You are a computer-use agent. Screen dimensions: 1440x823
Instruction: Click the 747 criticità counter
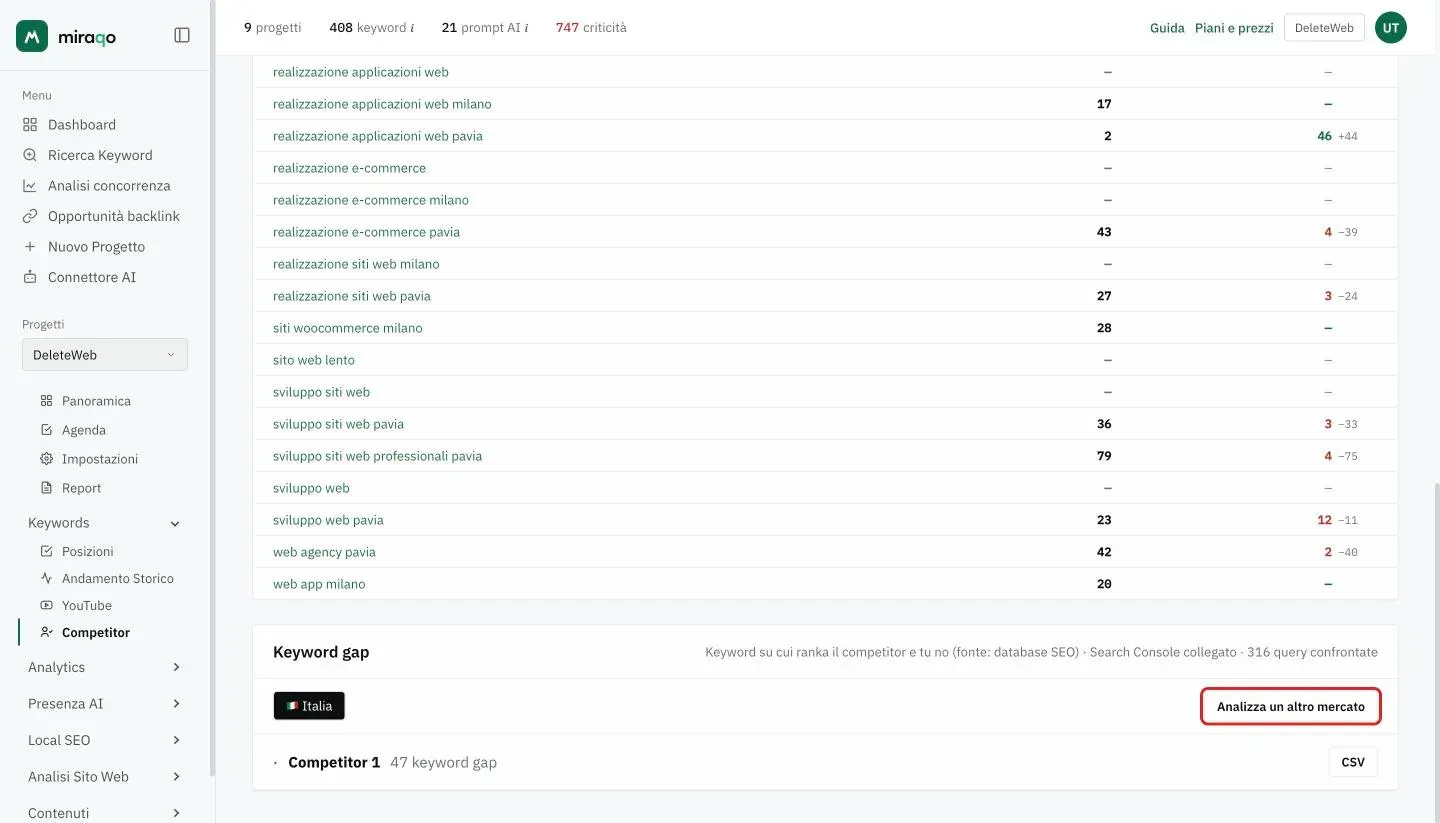coord(591,28)
